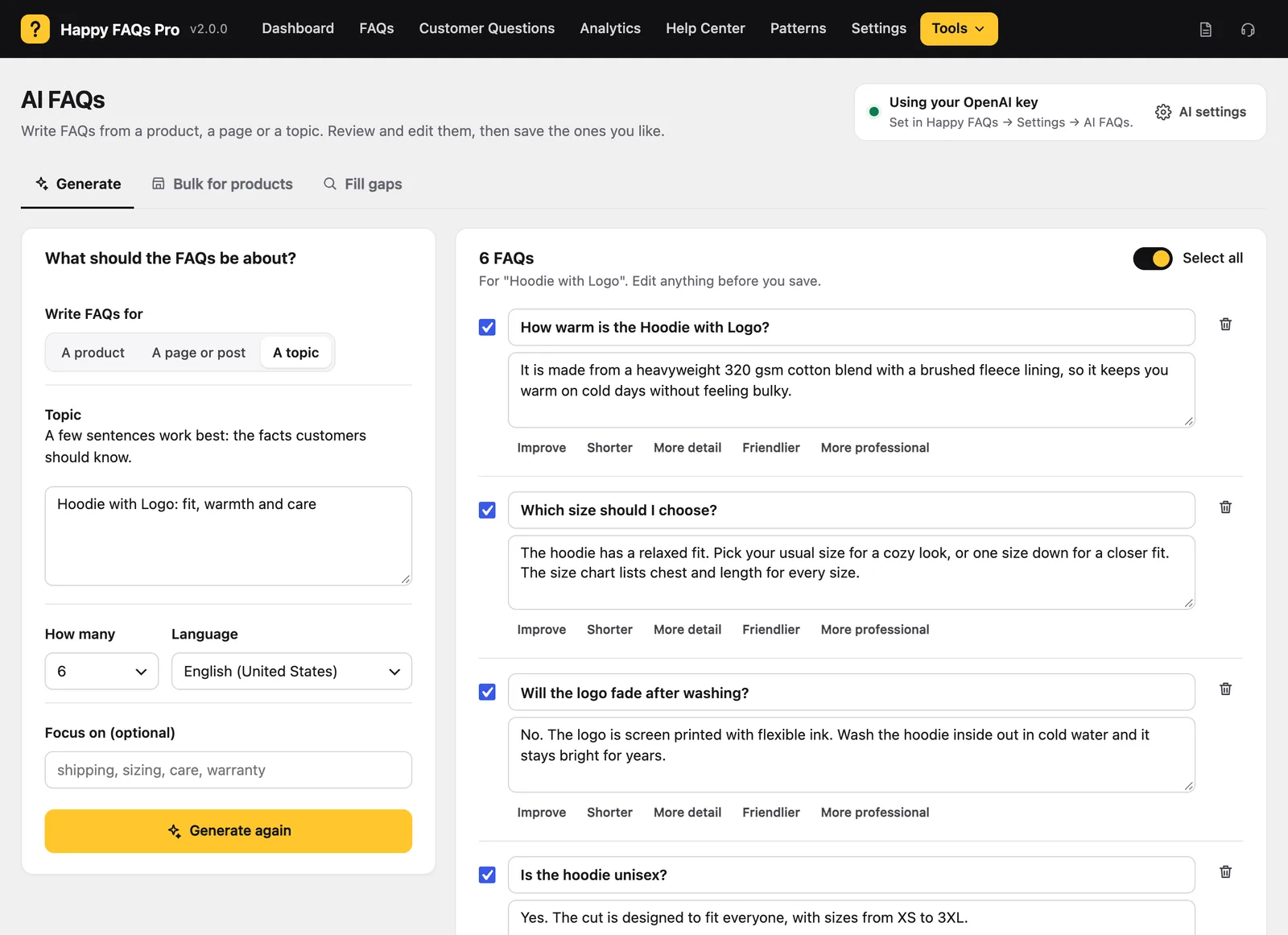Open the Tools dropdown menu
The width and height of the screenshot is (1288, 935).
(x=959, y=29)
